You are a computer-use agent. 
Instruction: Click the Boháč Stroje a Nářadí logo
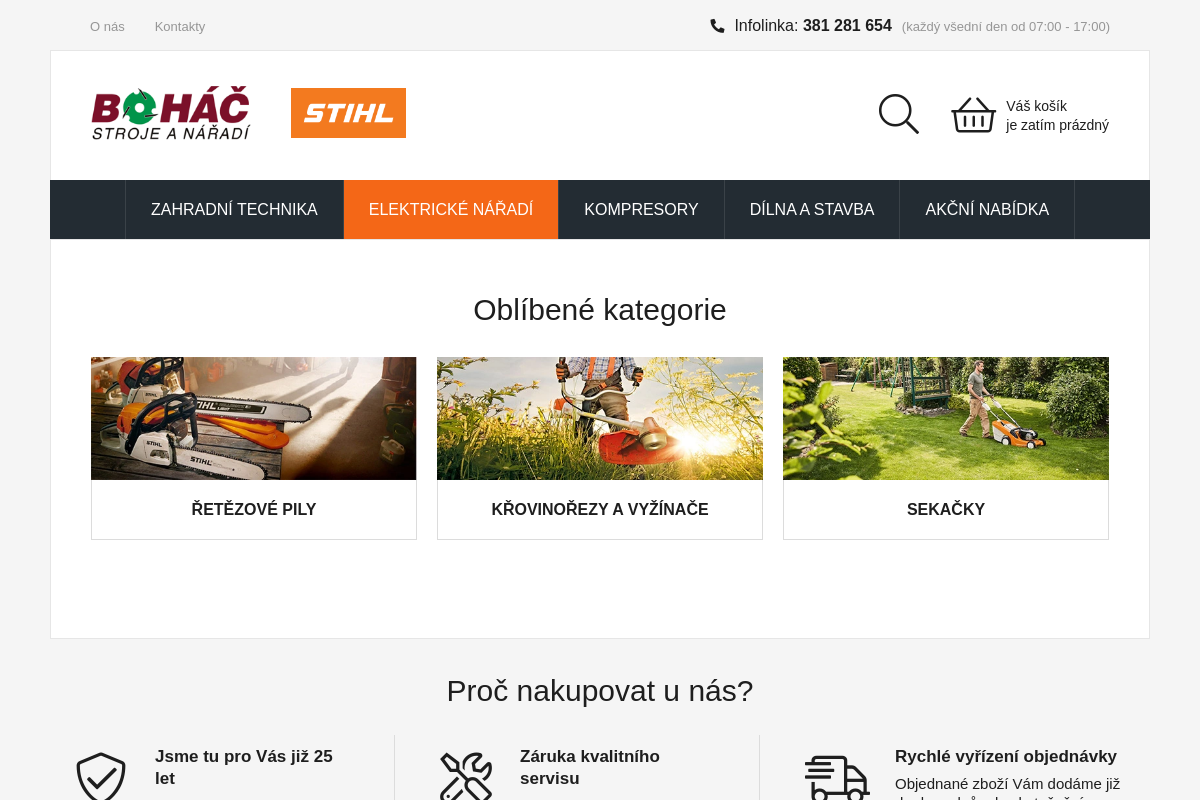click(171, 113)
